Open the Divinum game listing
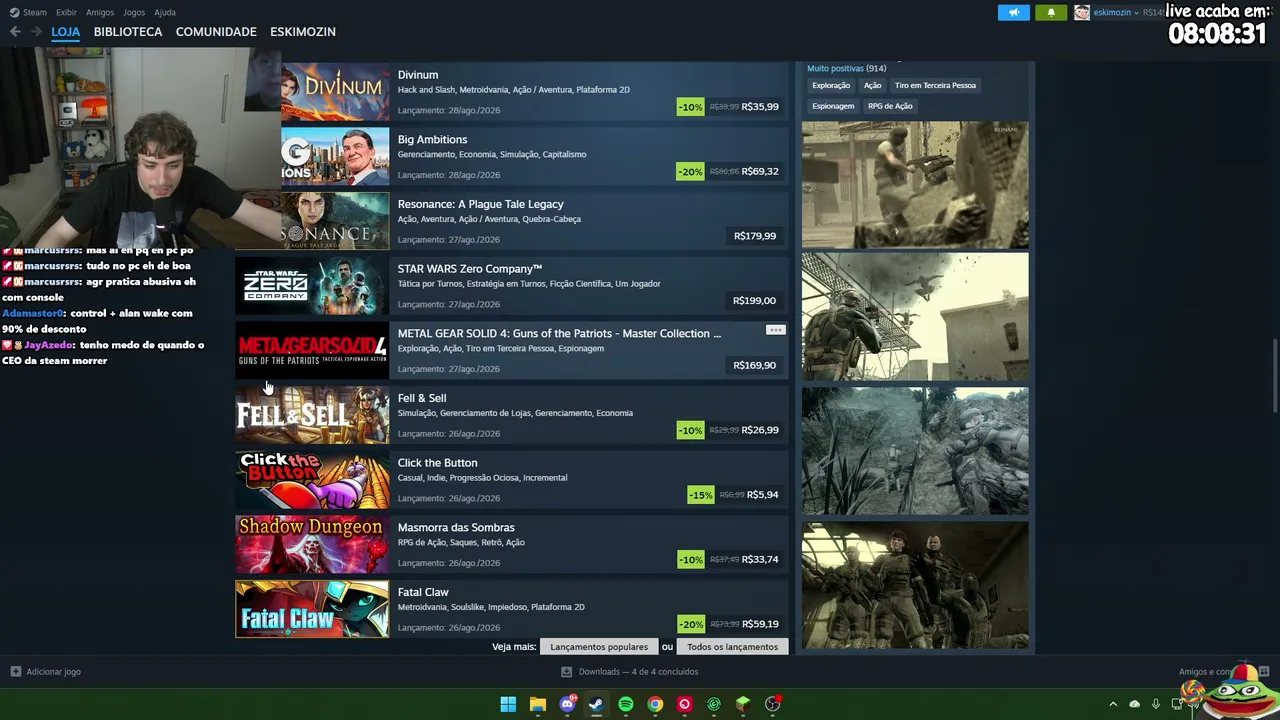This screenshot has height=720, width=1280. tap(535, 92)
